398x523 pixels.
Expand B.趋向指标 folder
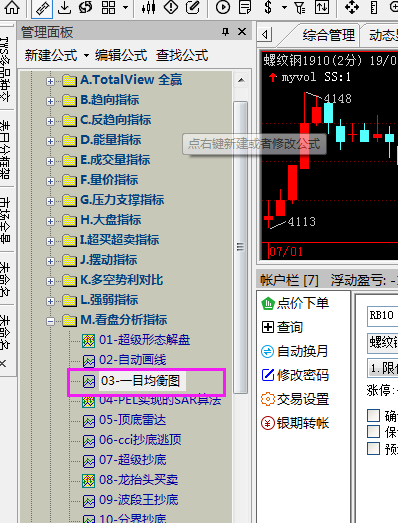click(50, 101)
